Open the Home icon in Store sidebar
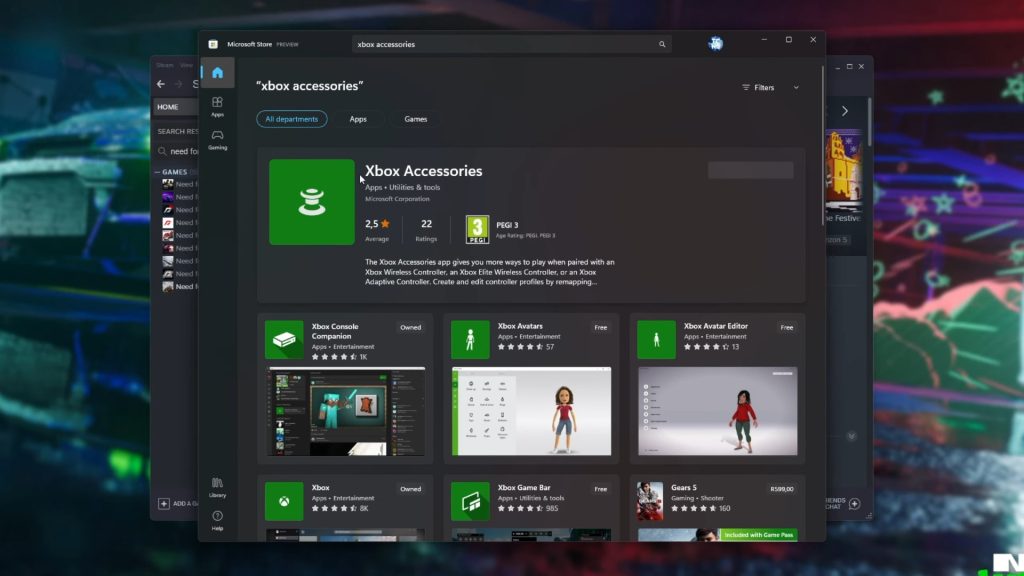This screenshot has width=1024, height=576. pos(217,72)
